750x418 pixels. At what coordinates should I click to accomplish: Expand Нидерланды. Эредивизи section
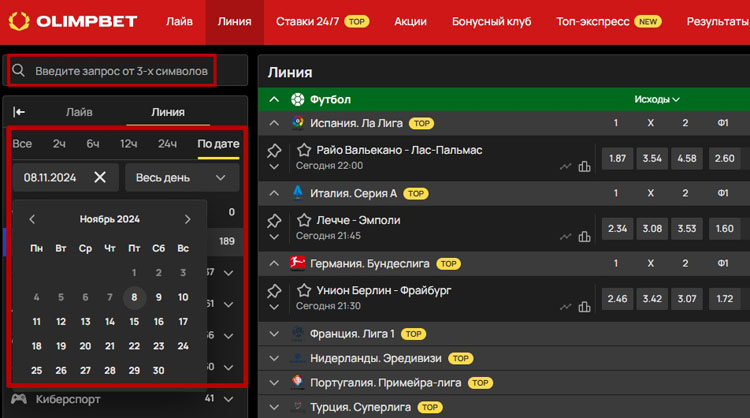coord(274,358)
